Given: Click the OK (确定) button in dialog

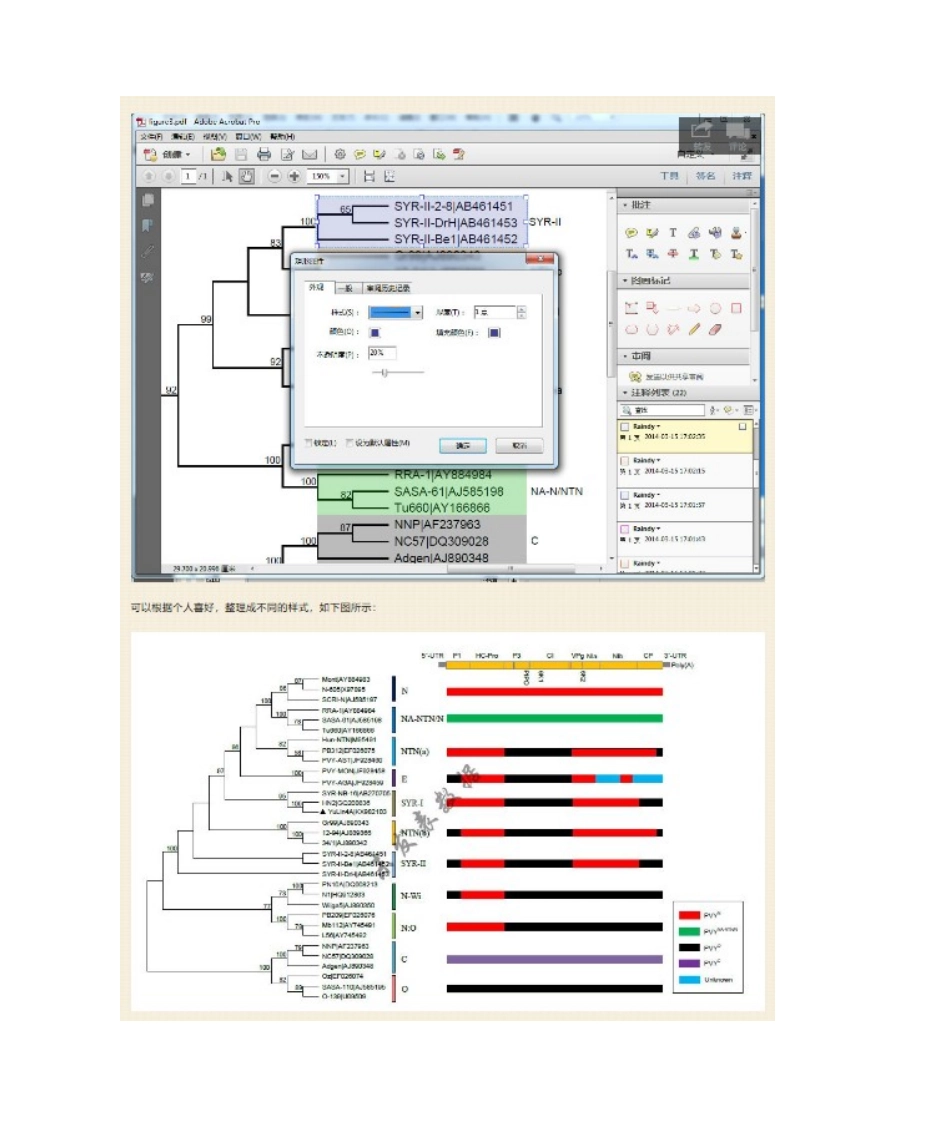Looking at the screenshot, I should [x=463, y=446].
